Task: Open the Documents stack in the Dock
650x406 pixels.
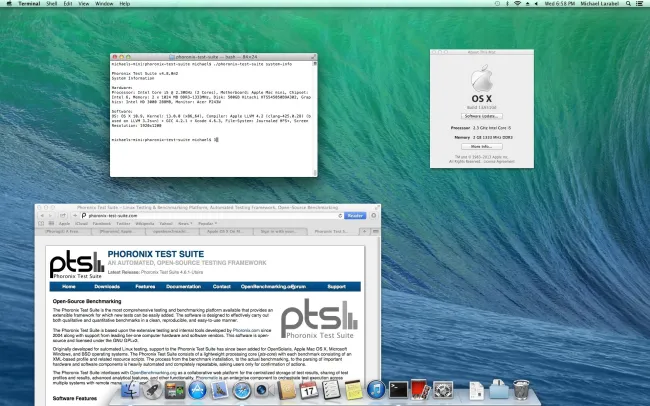Action: click(476, 390)
